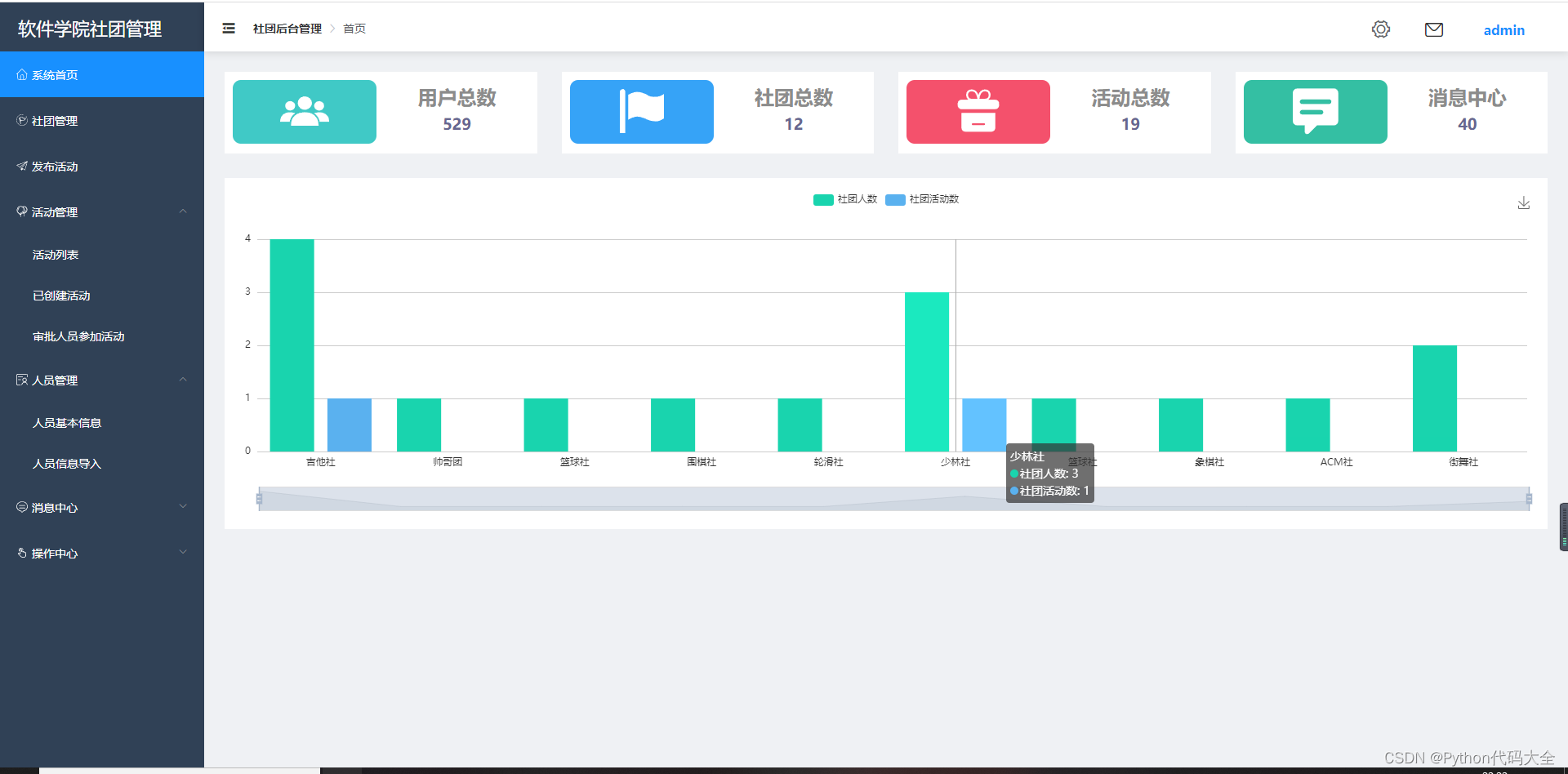Collapse 人员管理 submenu chevron
The width and height of the screenshot is (1568, 774).
[183, 380]
